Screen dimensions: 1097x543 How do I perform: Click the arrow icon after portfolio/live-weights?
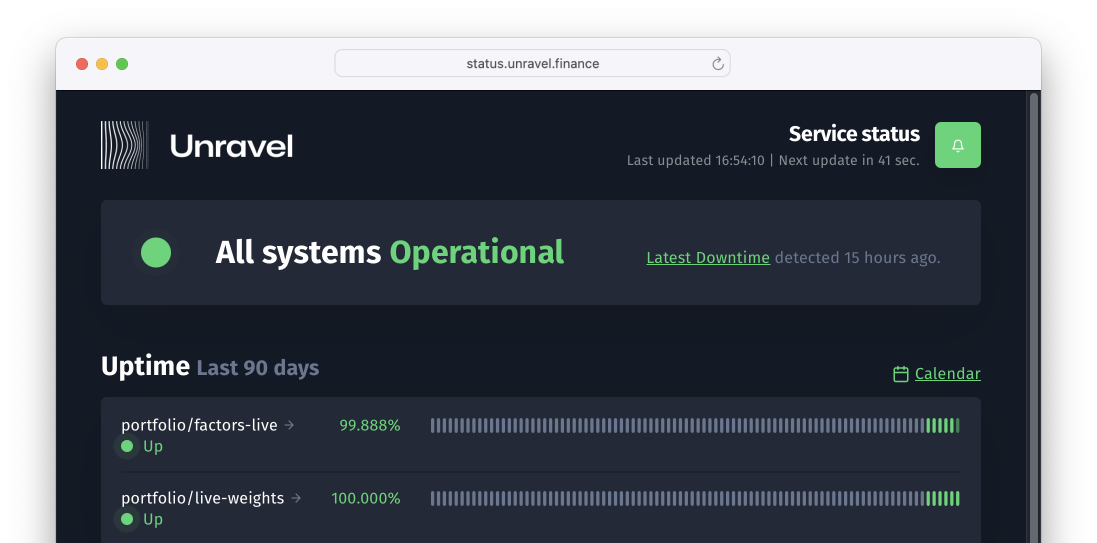click(296, 498)
